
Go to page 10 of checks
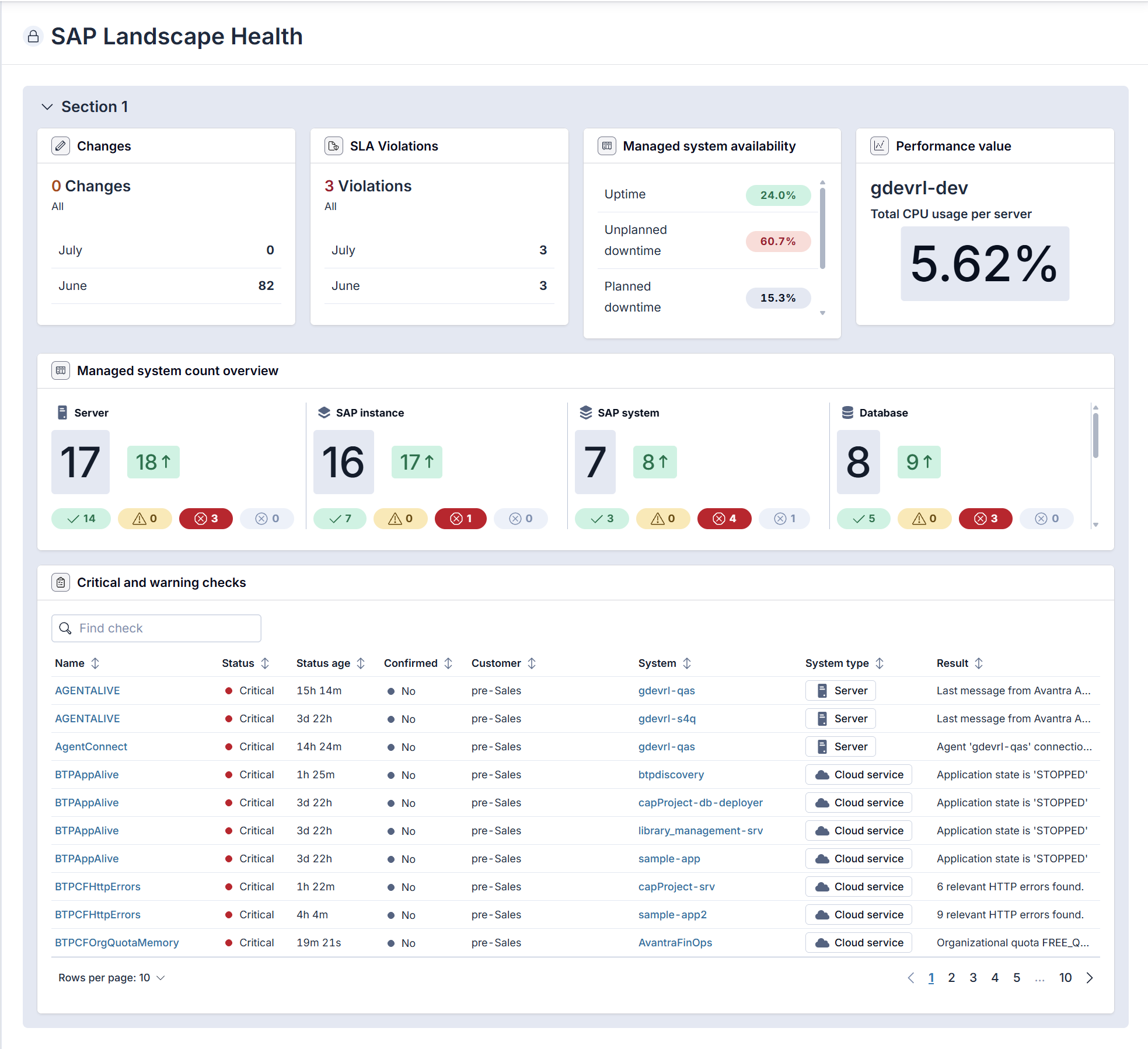[x=1066, y=978]
